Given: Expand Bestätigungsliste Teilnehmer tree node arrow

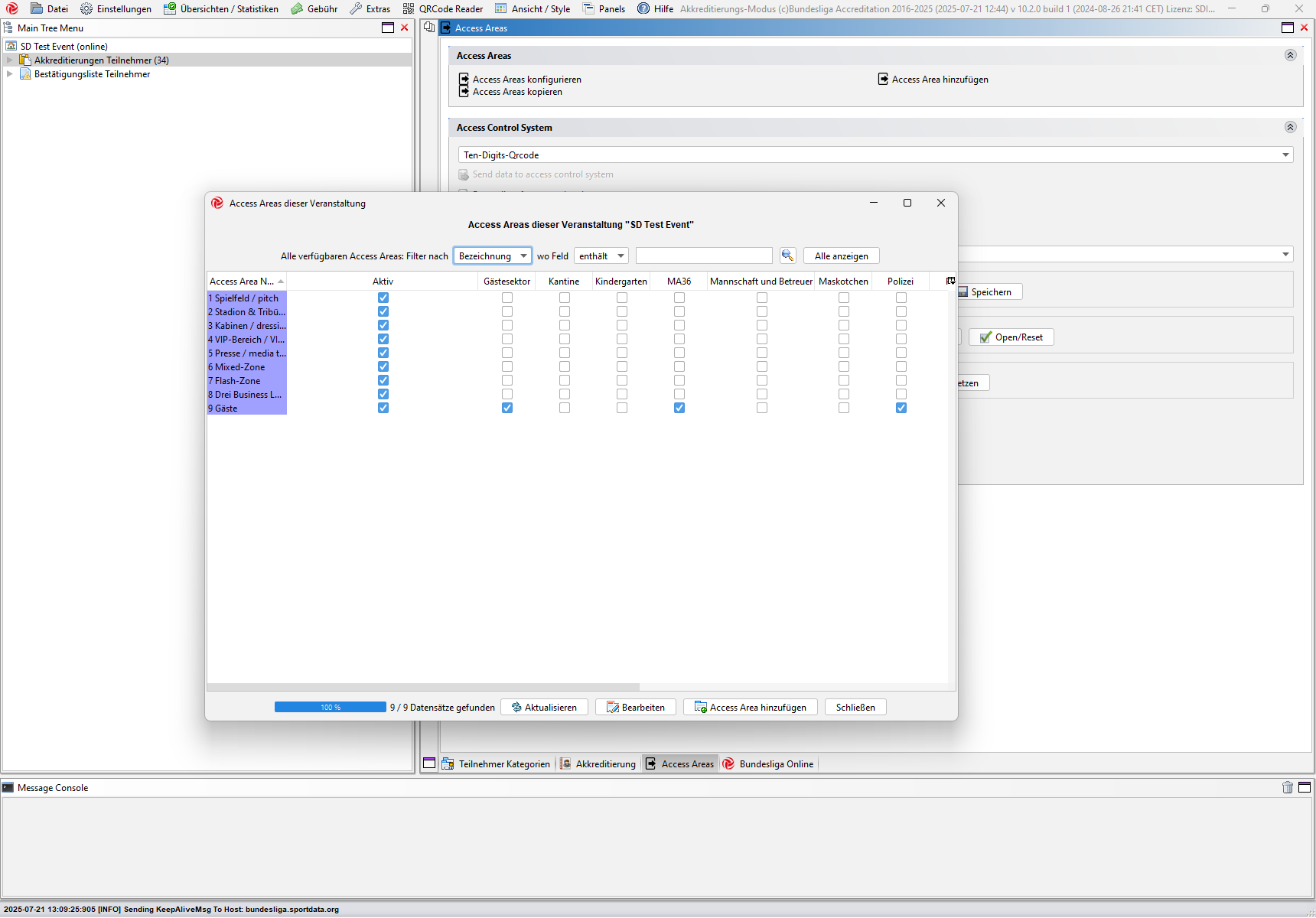Looking at the screenshot, I should 9,73.
